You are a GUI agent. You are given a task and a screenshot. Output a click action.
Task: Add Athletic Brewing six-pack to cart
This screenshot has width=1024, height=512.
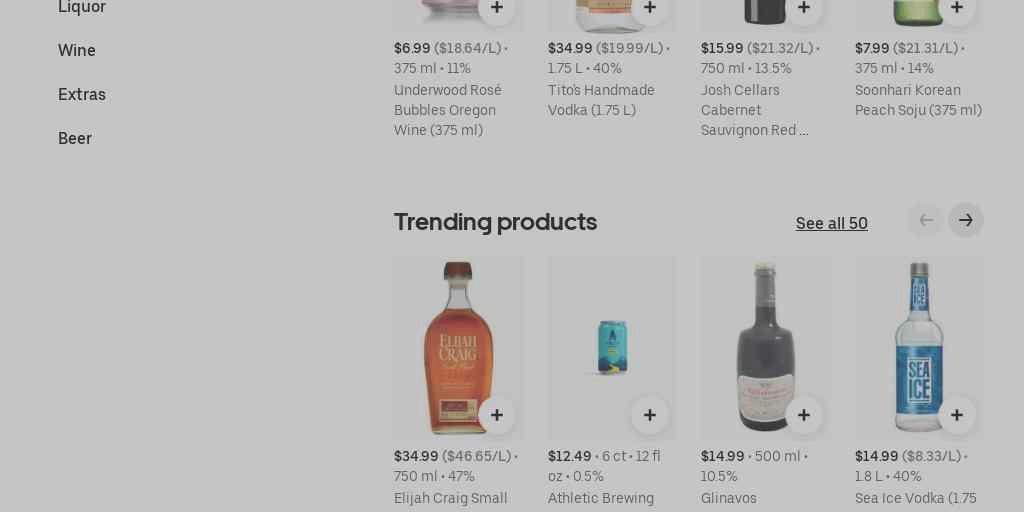click(650, 415)
